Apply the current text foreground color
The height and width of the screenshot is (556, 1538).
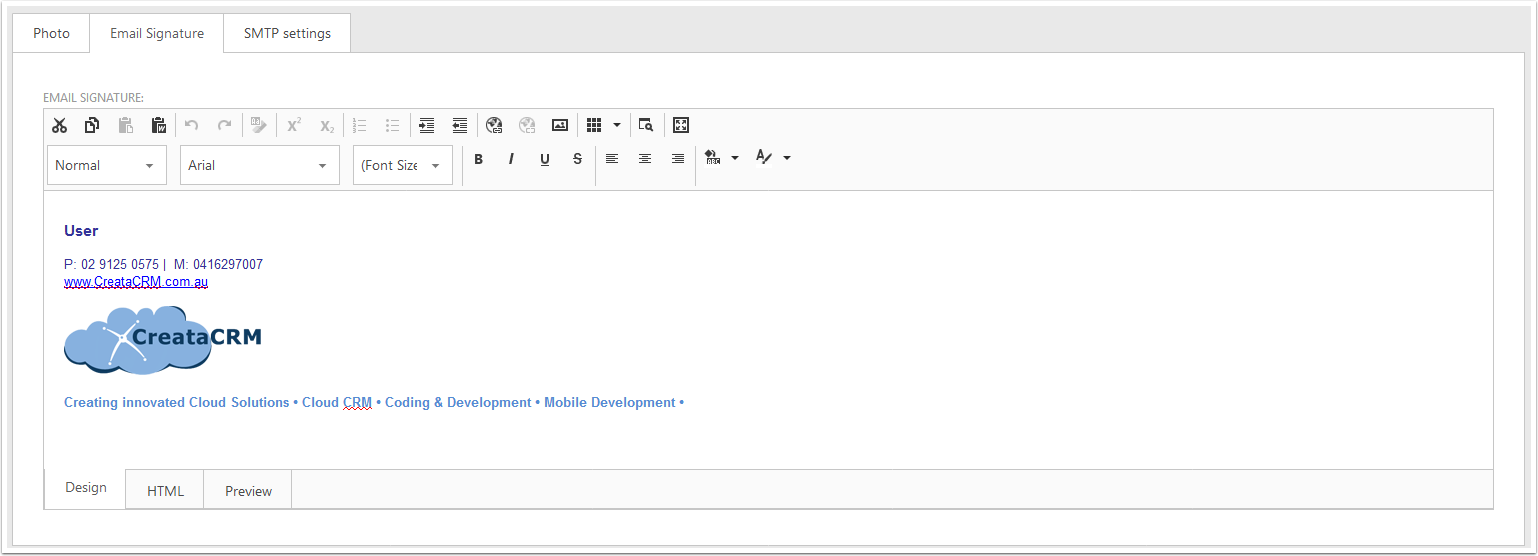click(x=764, y=158)
